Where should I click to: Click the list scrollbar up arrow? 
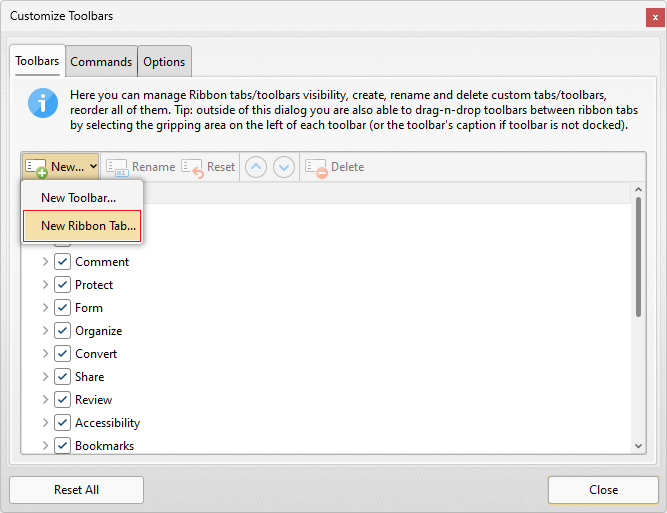pyautogui.click(x=638, y=189)
